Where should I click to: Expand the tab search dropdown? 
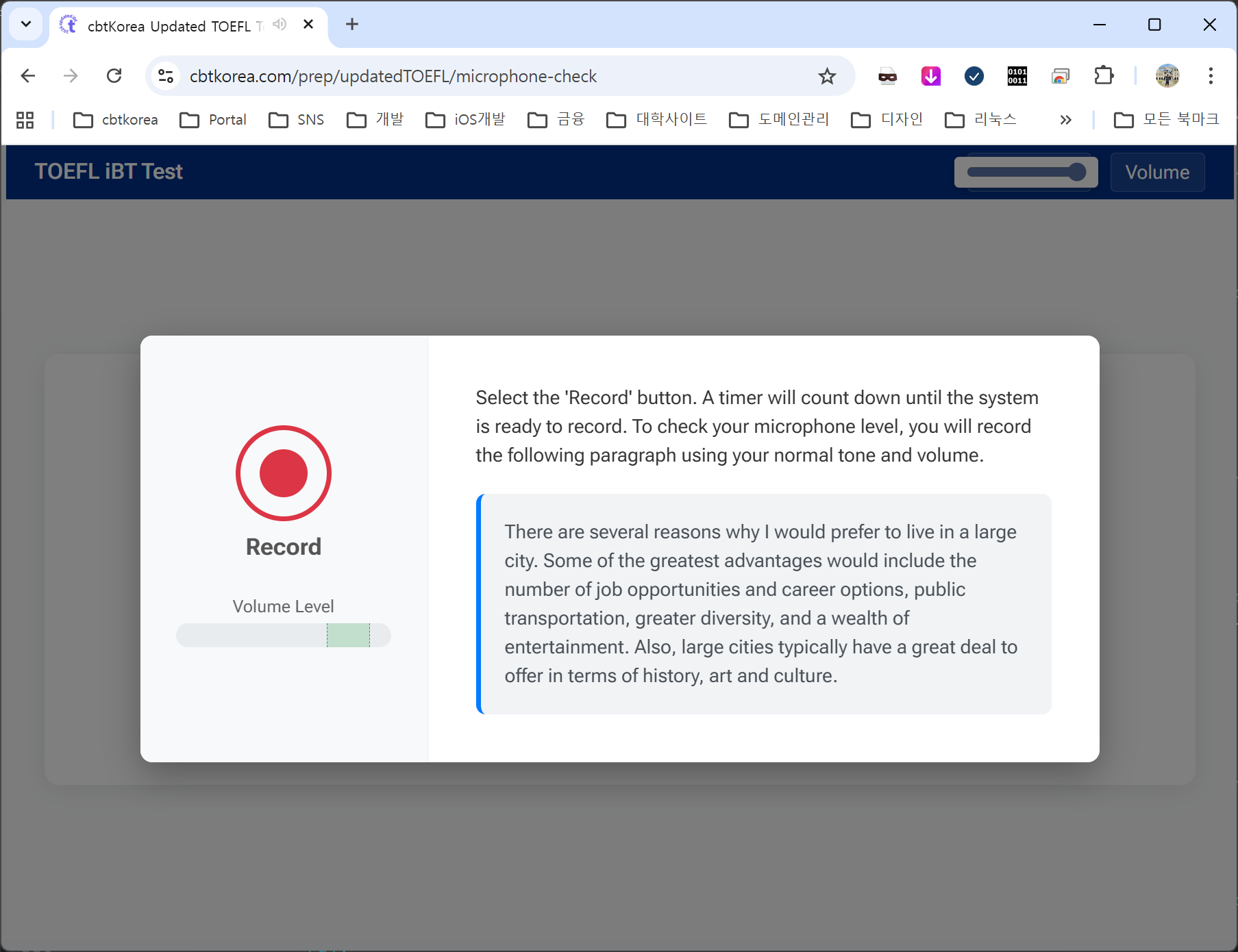click(x=26, y=25)
